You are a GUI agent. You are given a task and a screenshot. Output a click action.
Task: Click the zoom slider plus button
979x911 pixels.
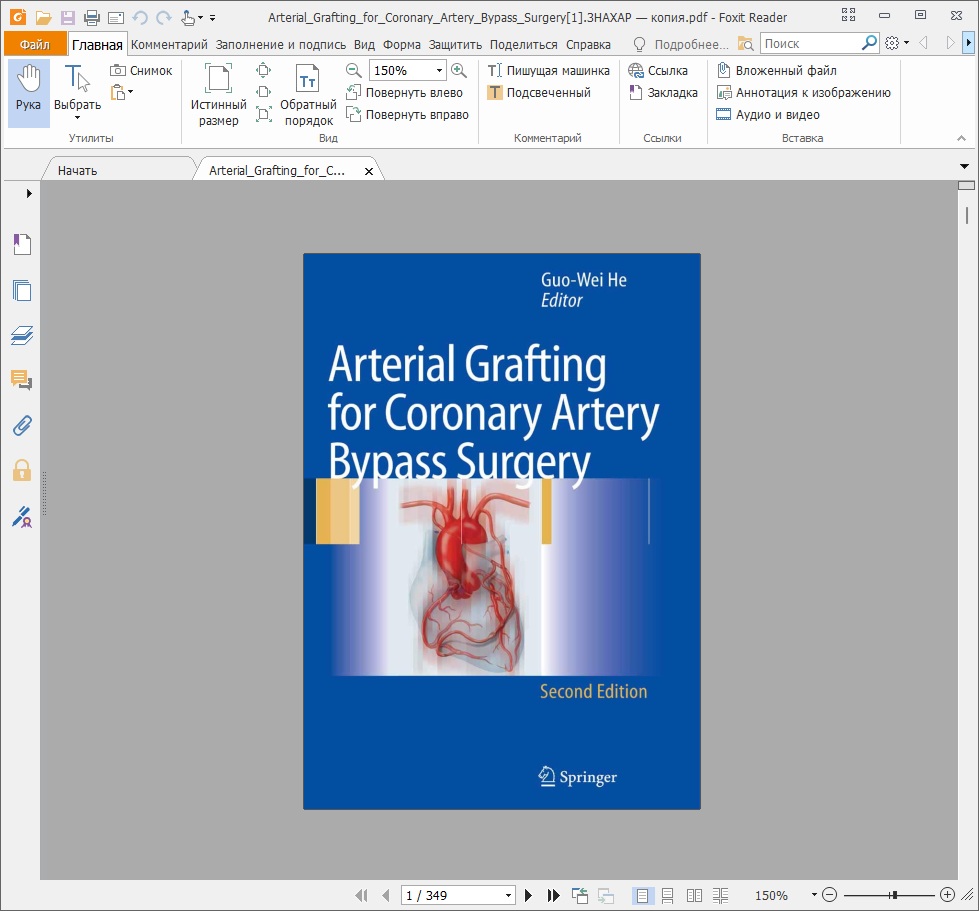coord(947,895)
